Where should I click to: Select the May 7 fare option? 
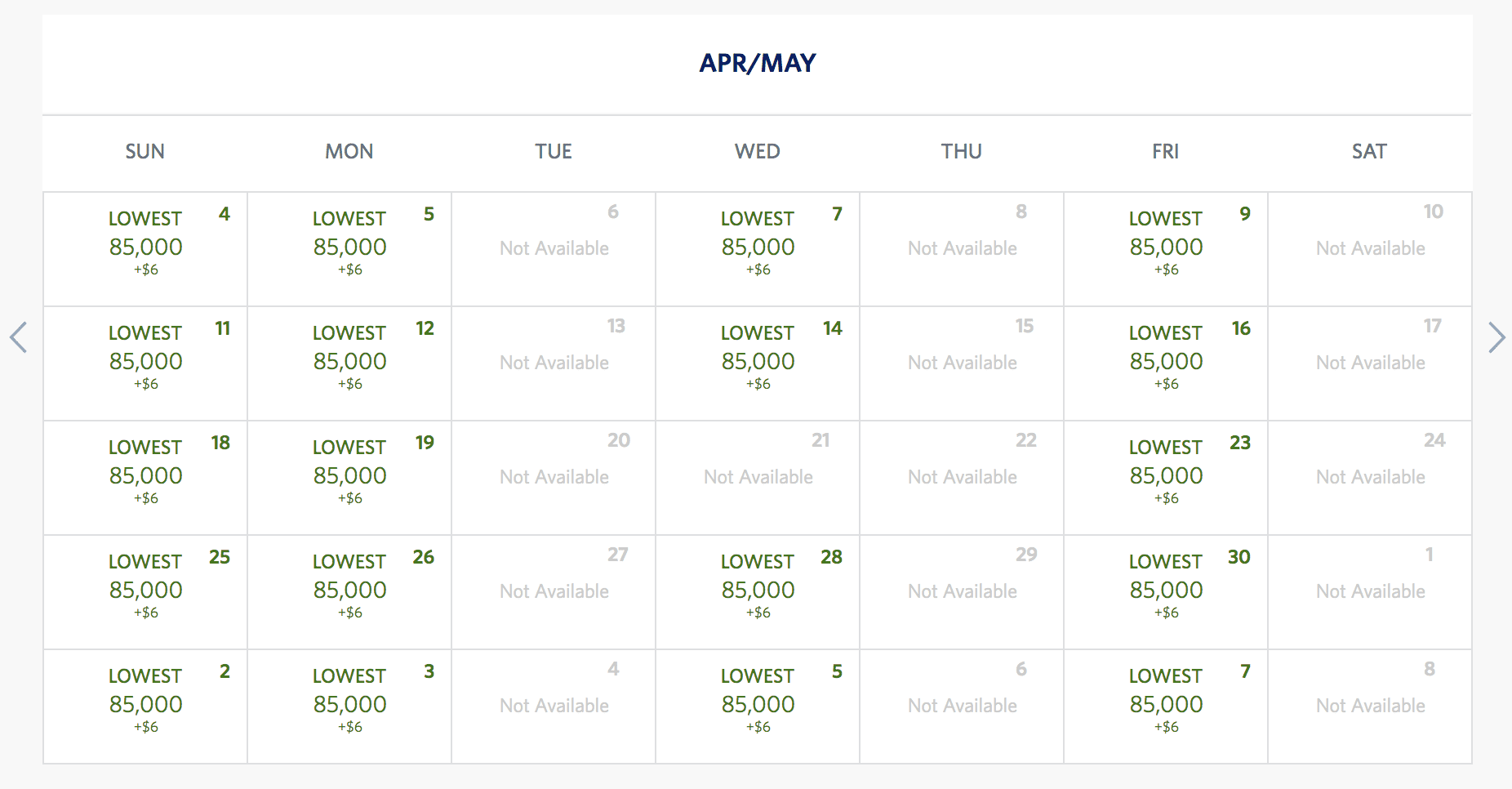coord(1165,705)
